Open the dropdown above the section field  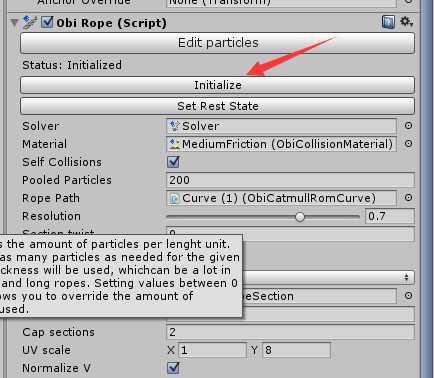(328, 277)
